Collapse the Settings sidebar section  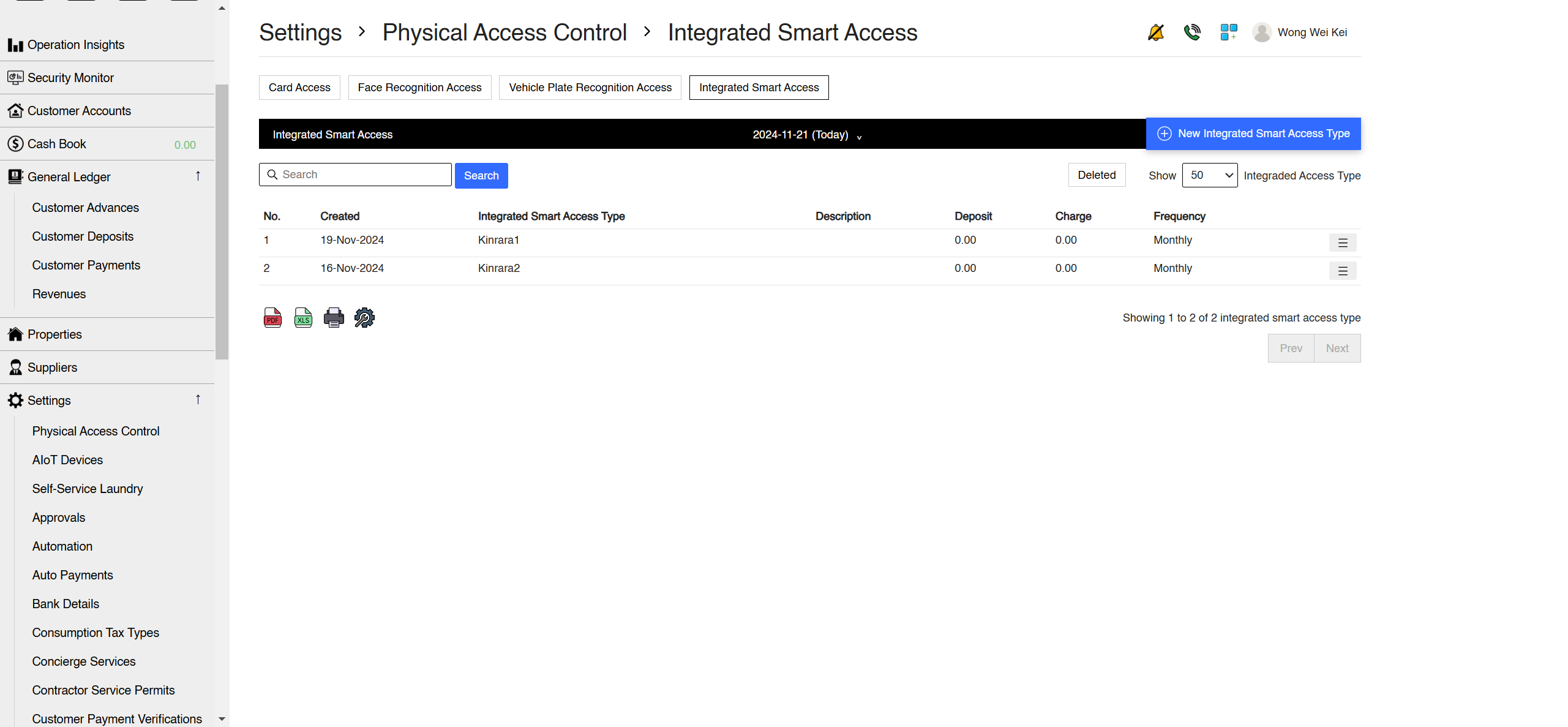pos(198,400)
